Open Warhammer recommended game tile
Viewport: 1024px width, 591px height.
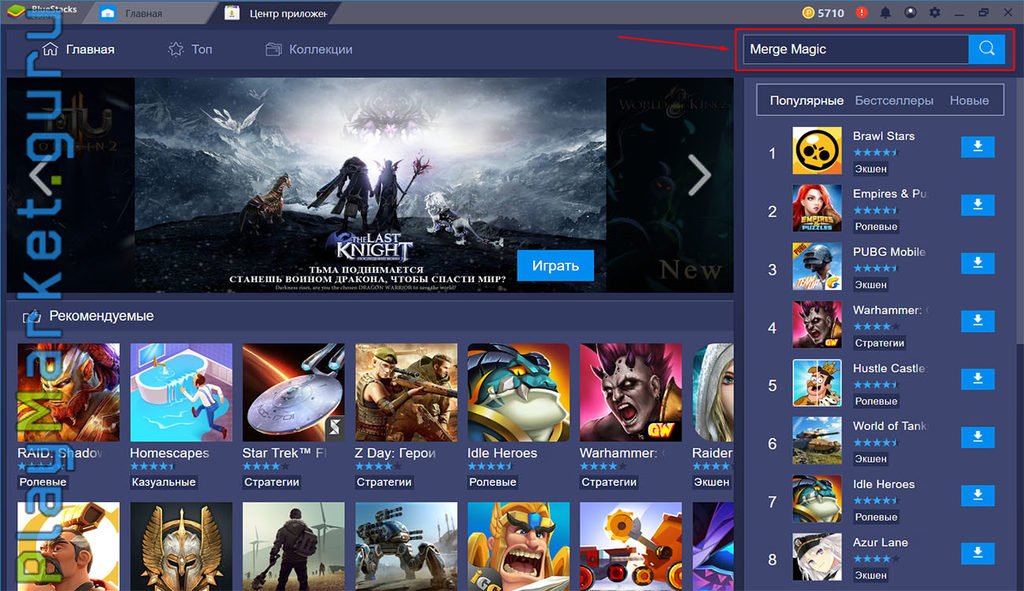pyautogui.click(x=631, y=392)
